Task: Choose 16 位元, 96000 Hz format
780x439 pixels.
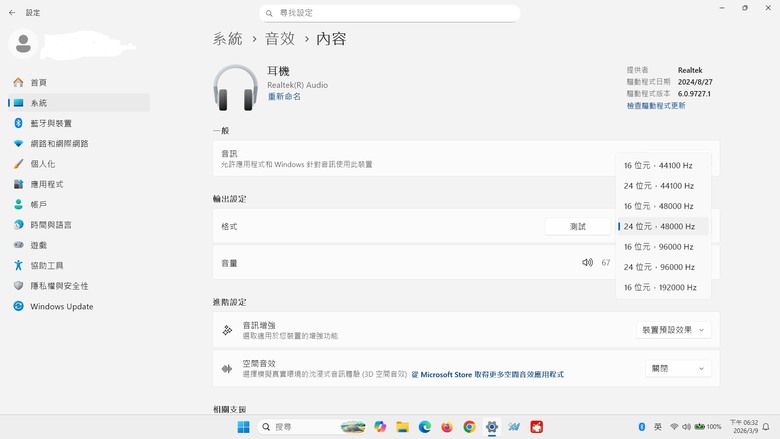Action: point(663,247)
